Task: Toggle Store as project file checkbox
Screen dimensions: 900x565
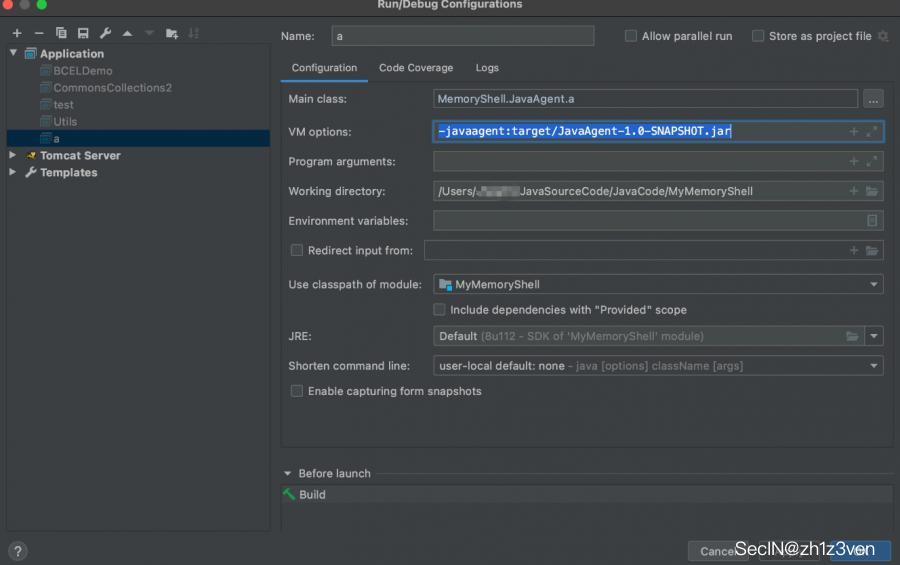Action: [x=758, y=36]
